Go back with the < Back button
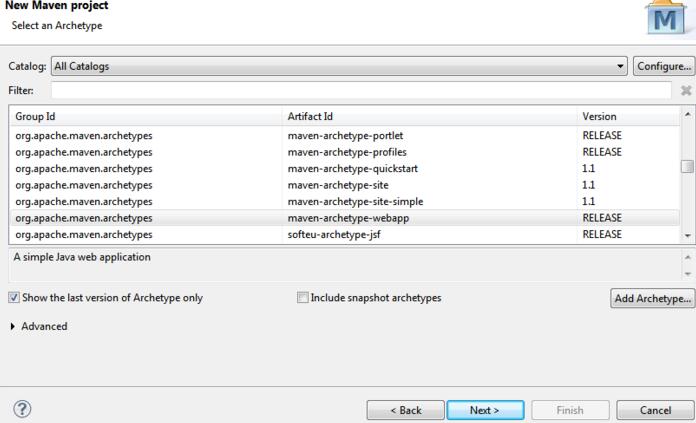This screenshot has height=423, width=696. (x=405, y=410)
